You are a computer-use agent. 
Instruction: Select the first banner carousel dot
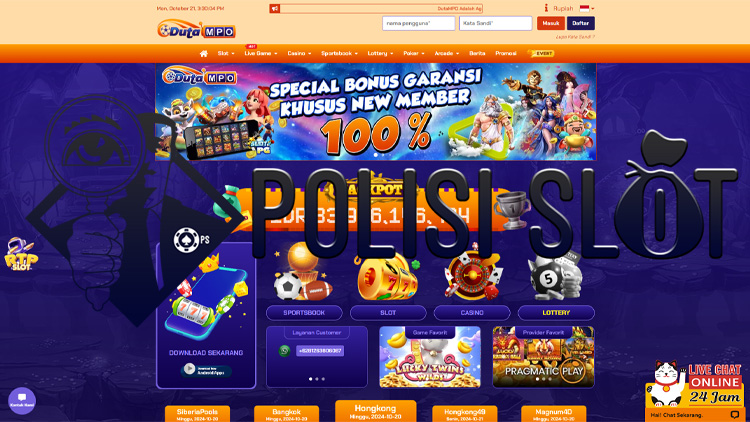[x=375, y=155]
